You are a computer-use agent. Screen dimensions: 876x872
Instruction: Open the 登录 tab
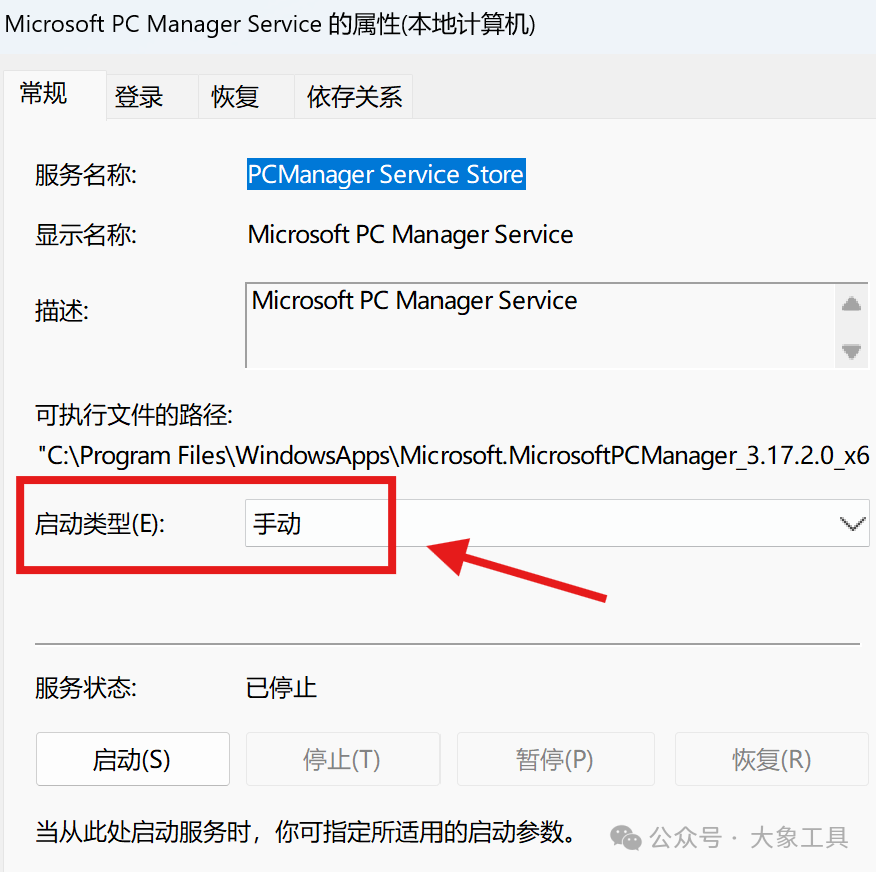point(139,97)
